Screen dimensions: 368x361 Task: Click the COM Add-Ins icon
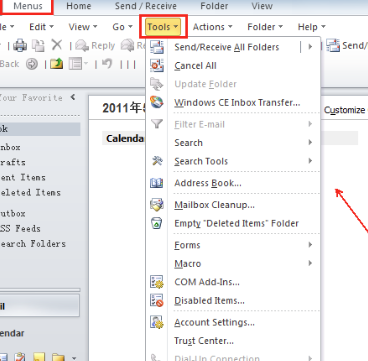[x=157, y=282]
